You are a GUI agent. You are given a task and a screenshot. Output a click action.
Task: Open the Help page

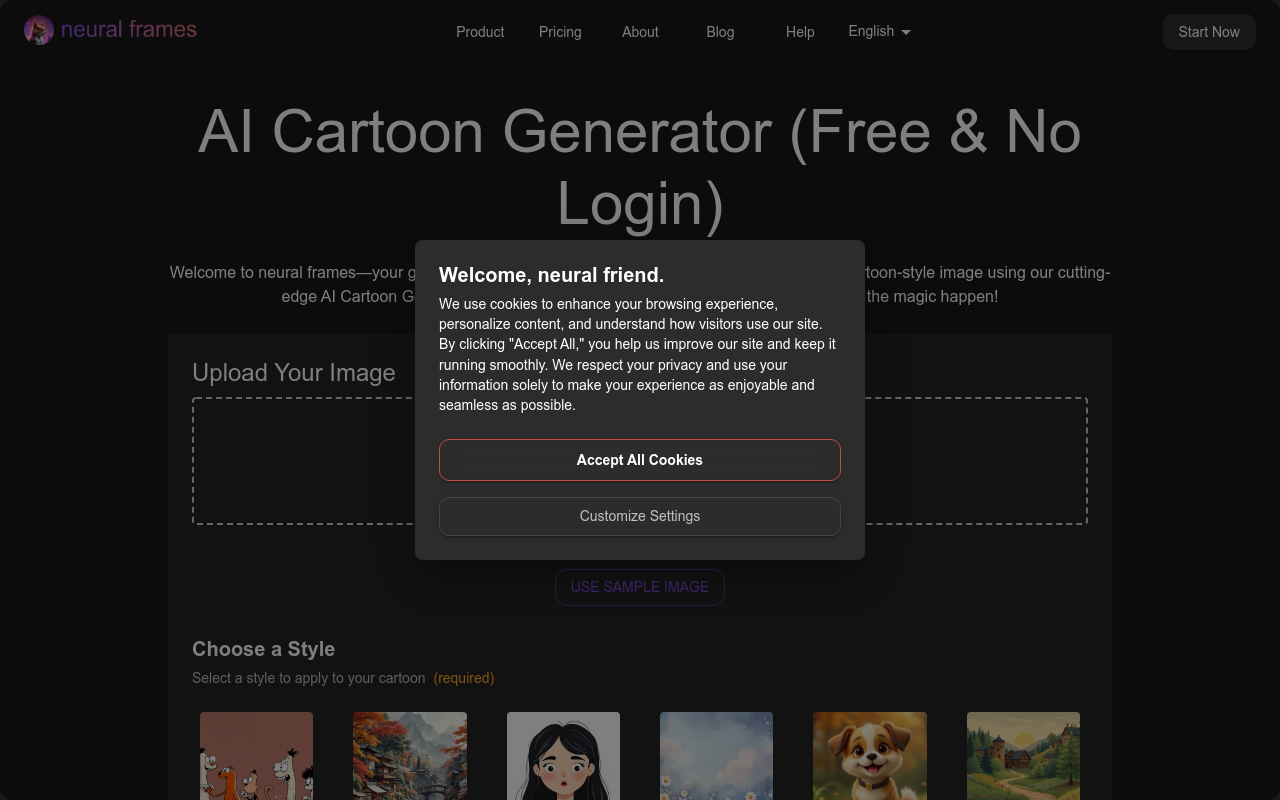point(800,32)
